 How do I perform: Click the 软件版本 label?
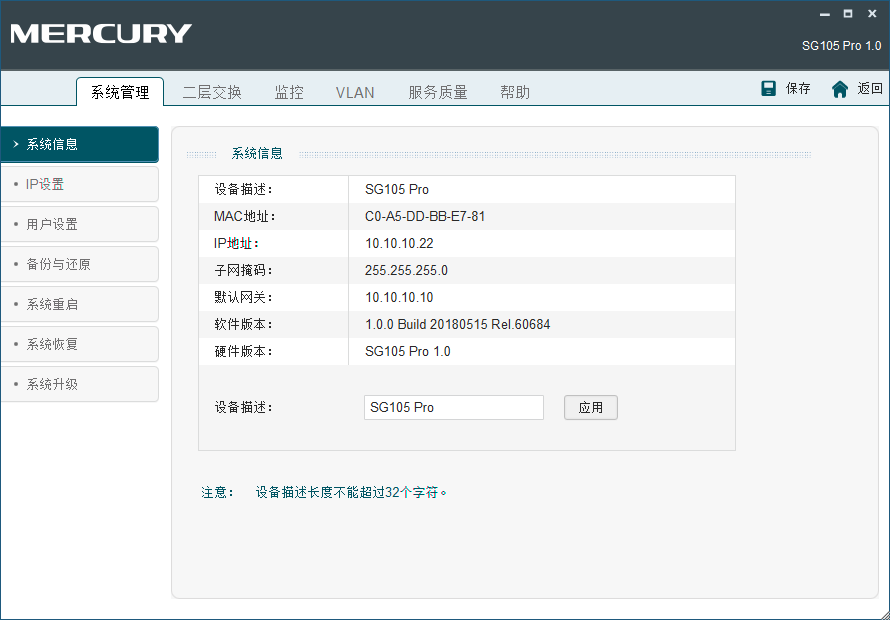(x=244, y=325)
